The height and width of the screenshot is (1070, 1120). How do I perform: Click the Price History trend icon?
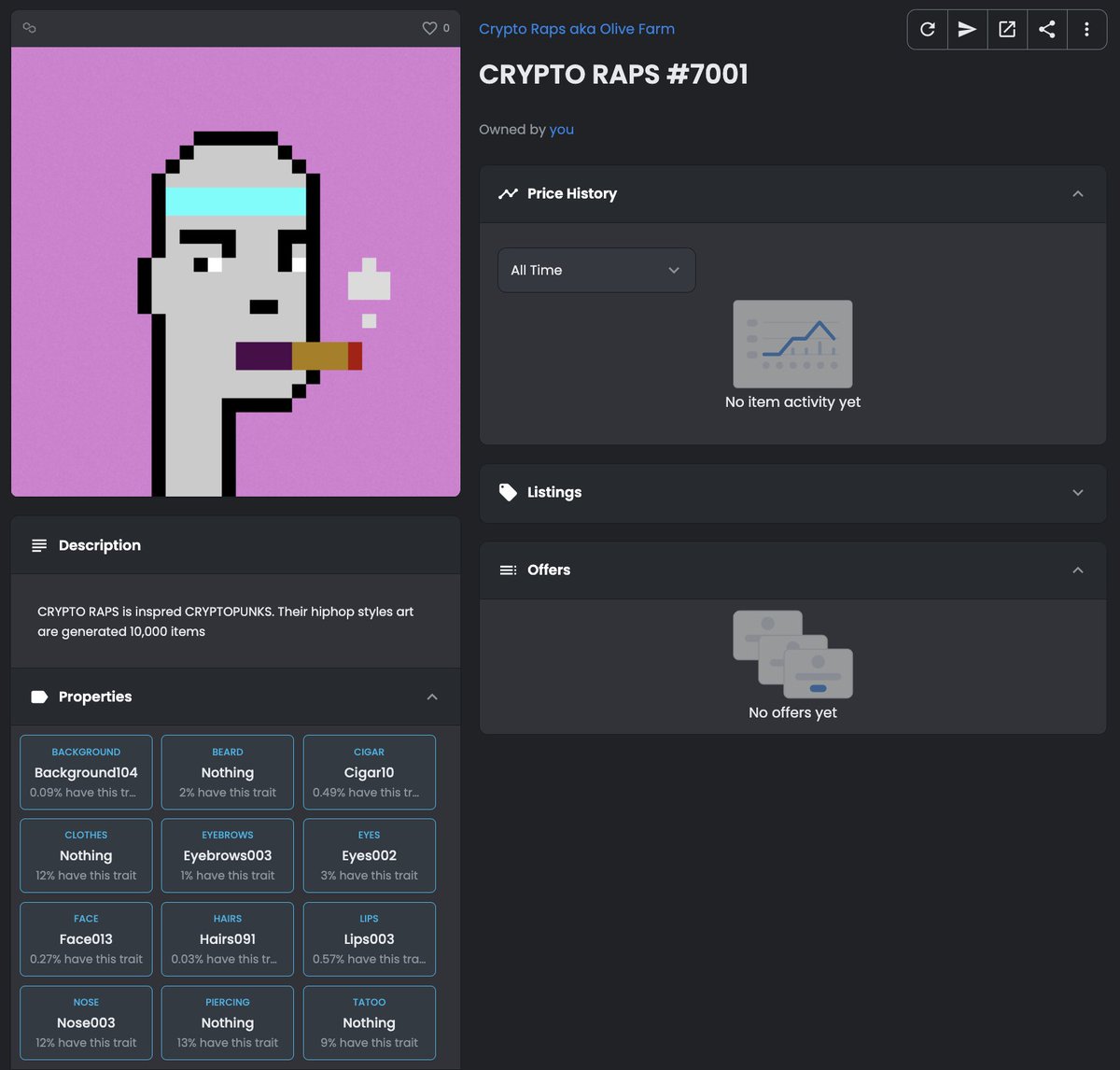click(508, 193)
